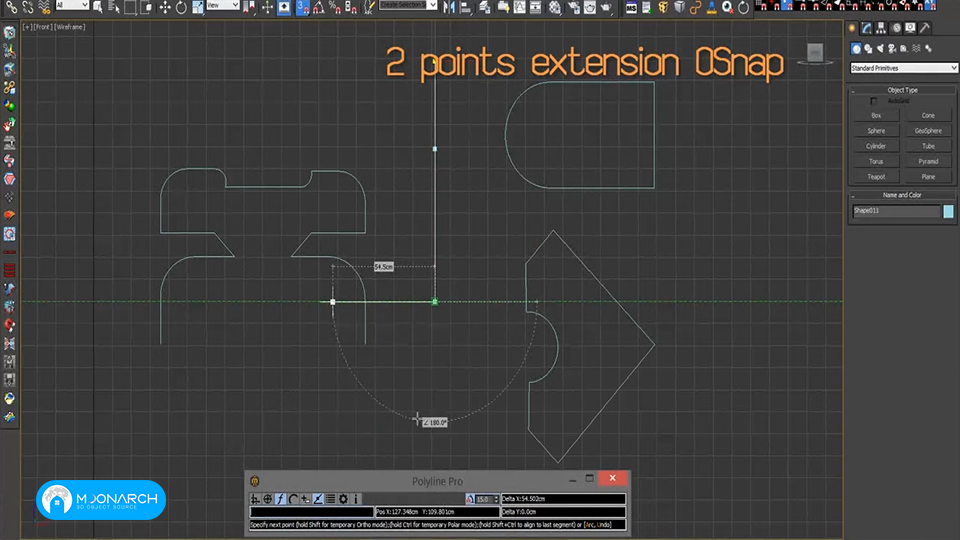Image resolution: width=960 pixels, height=540 pixels.
Task: Click the lines list icon in Polyline Pro
Action: coord(331,499)
